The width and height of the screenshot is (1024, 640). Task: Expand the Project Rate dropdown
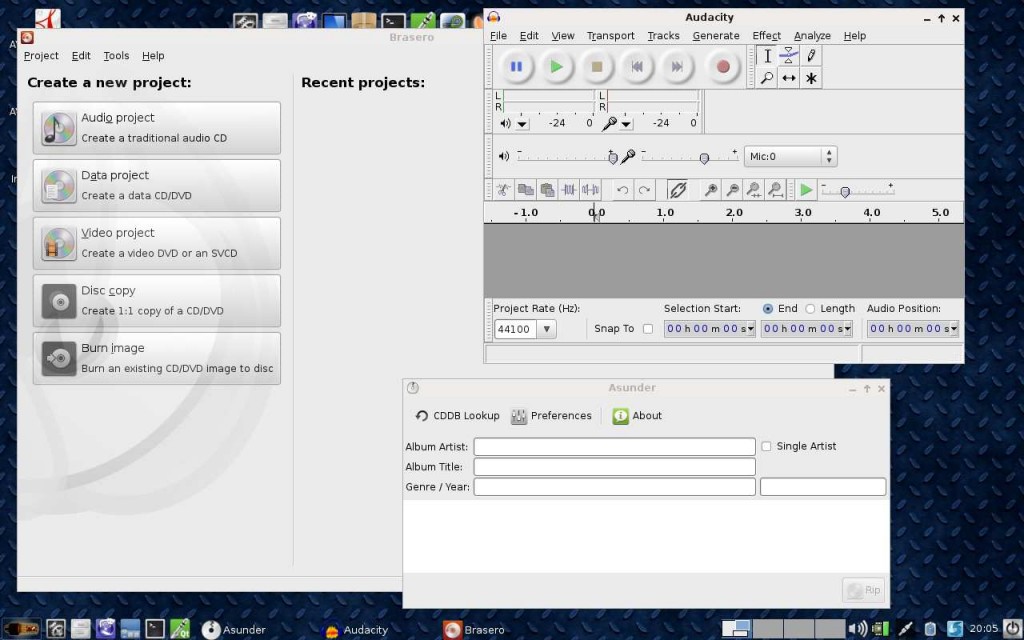coord(546,329)
